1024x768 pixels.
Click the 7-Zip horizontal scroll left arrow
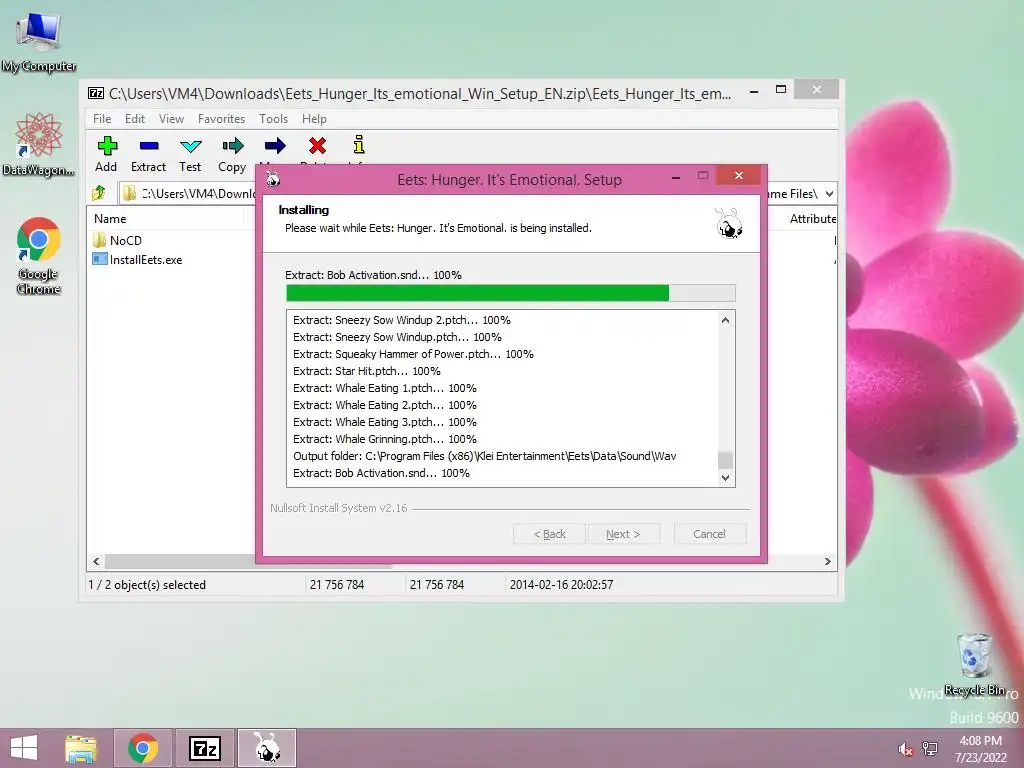pyautogui.click(x=97, y=561)
